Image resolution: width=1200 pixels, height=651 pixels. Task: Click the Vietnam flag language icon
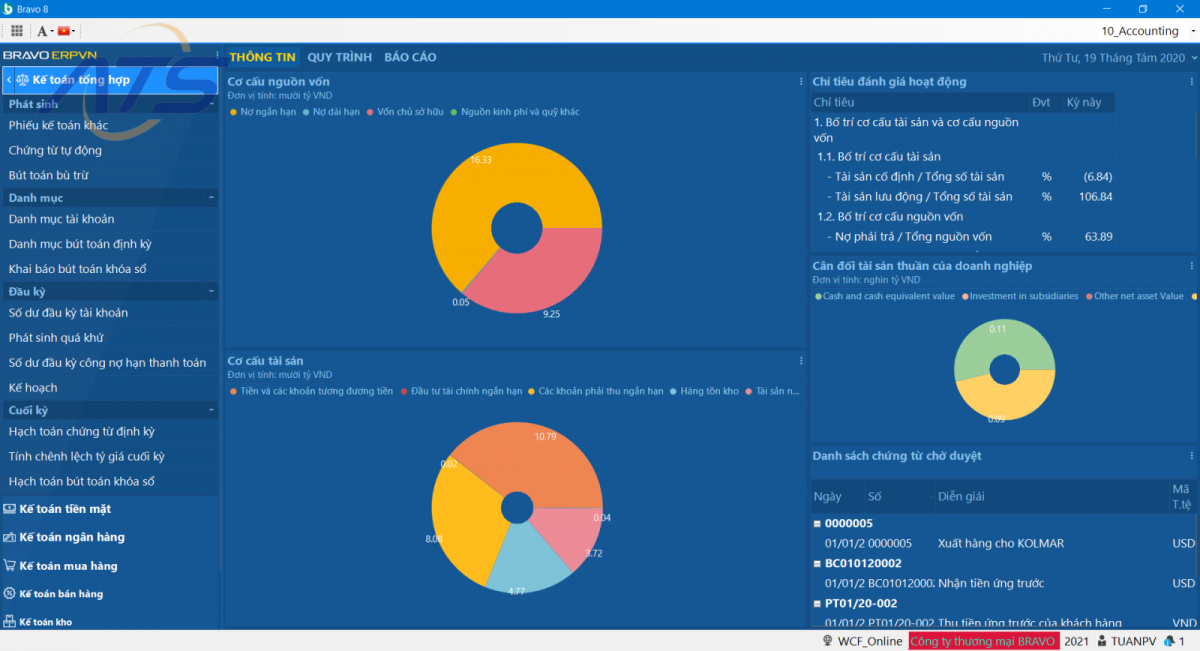[x=64, y=31]
